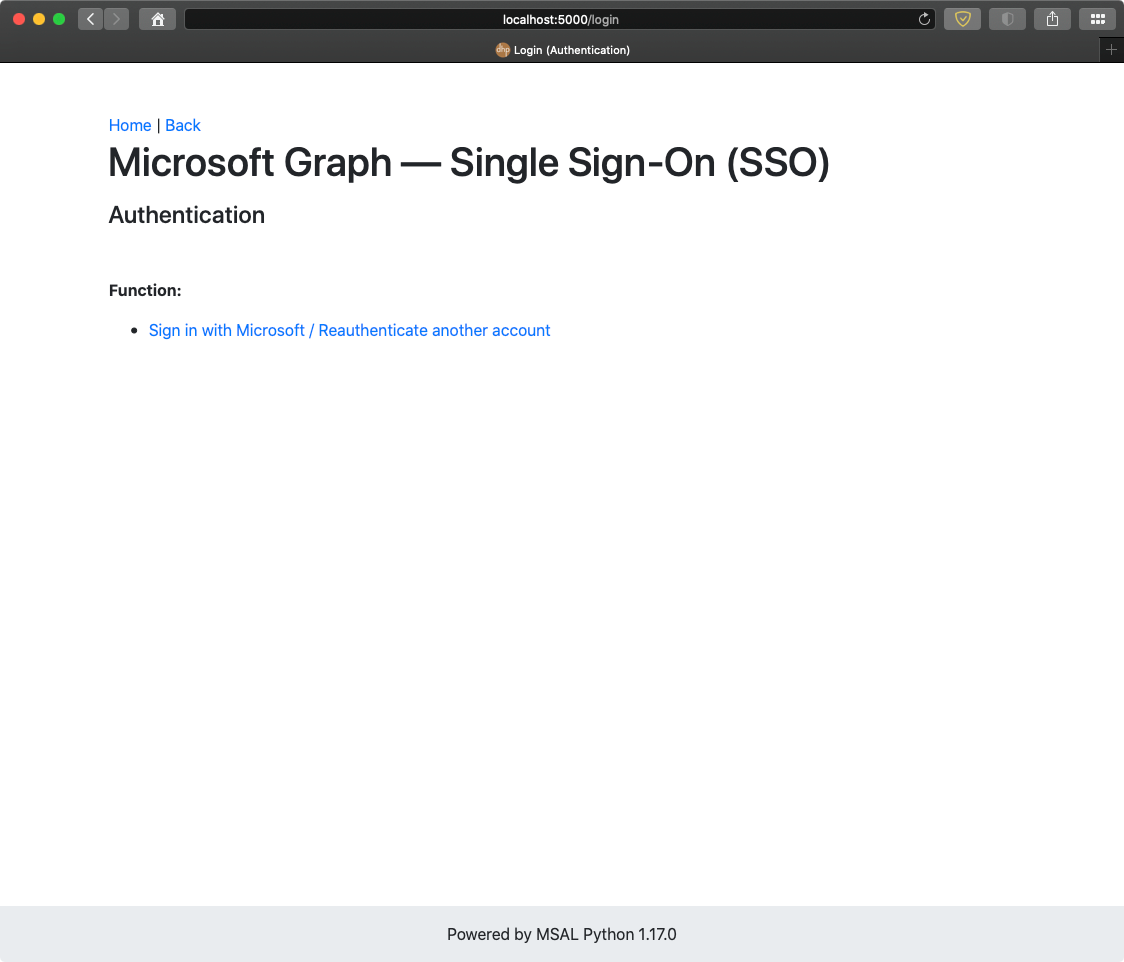
Task: Show the tab overview grid icon
Action: tap(1097, 19)
